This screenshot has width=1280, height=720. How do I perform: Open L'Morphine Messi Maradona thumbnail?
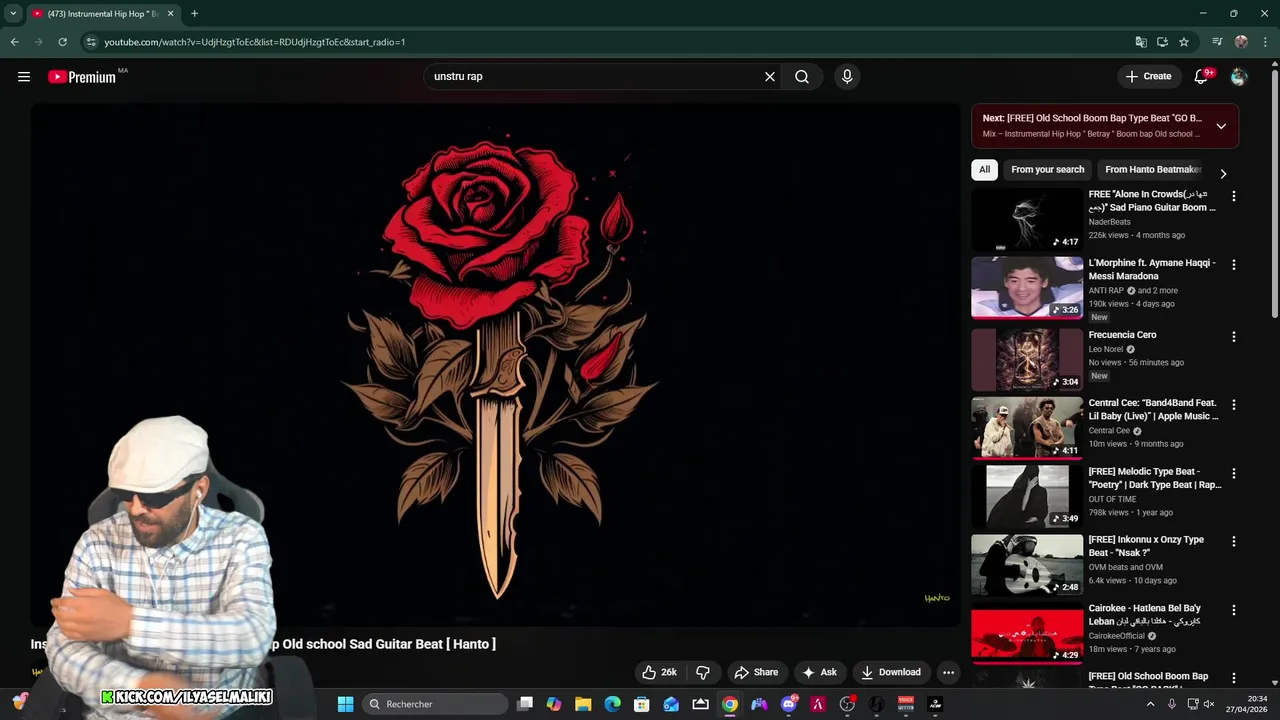(1027, 288)
